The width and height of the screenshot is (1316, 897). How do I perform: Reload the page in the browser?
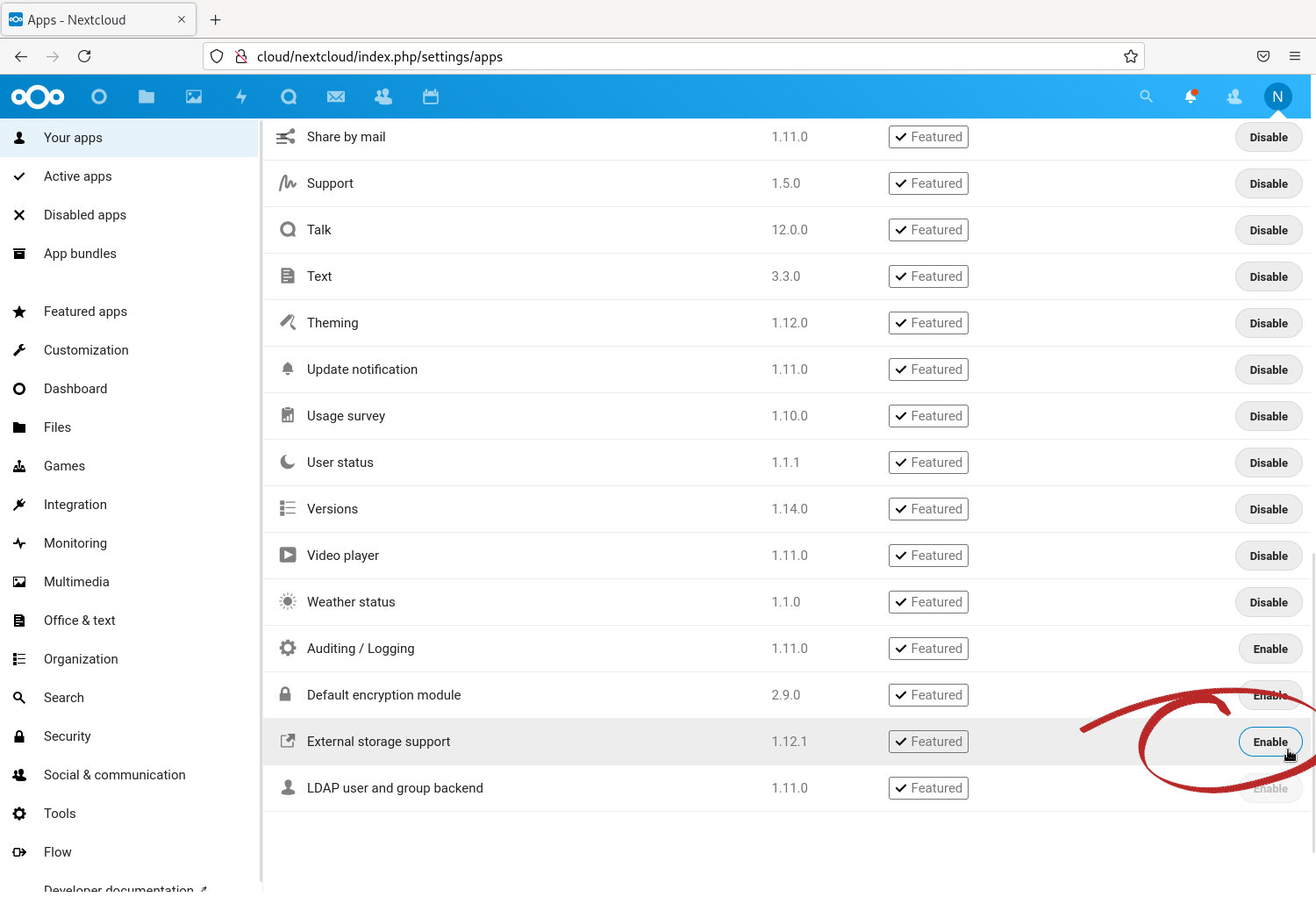[84, 56]
